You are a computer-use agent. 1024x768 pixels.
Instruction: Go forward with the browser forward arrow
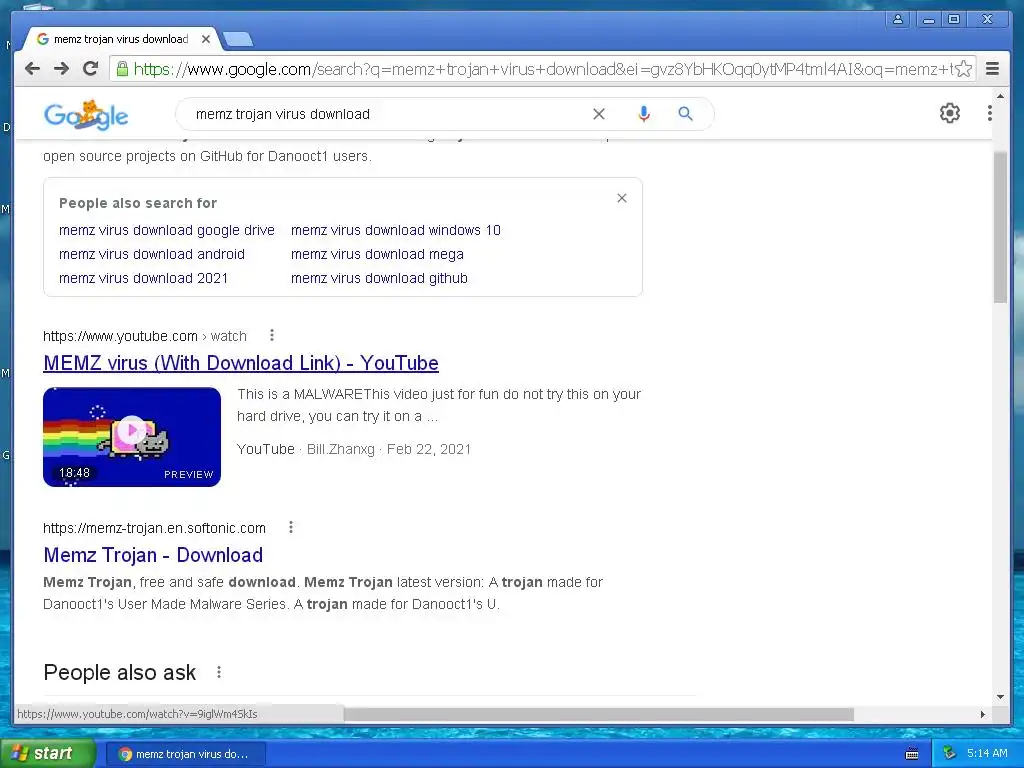coord(61,69)
